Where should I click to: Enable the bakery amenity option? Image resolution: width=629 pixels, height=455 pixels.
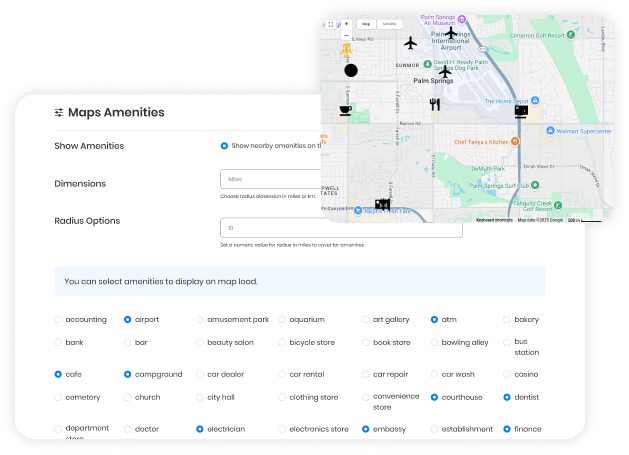[x=507, y=320]
